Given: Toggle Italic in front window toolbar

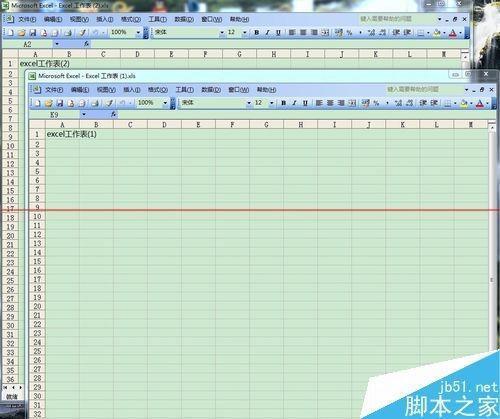Looking at the screenshot, I should (x=294, y=103).
